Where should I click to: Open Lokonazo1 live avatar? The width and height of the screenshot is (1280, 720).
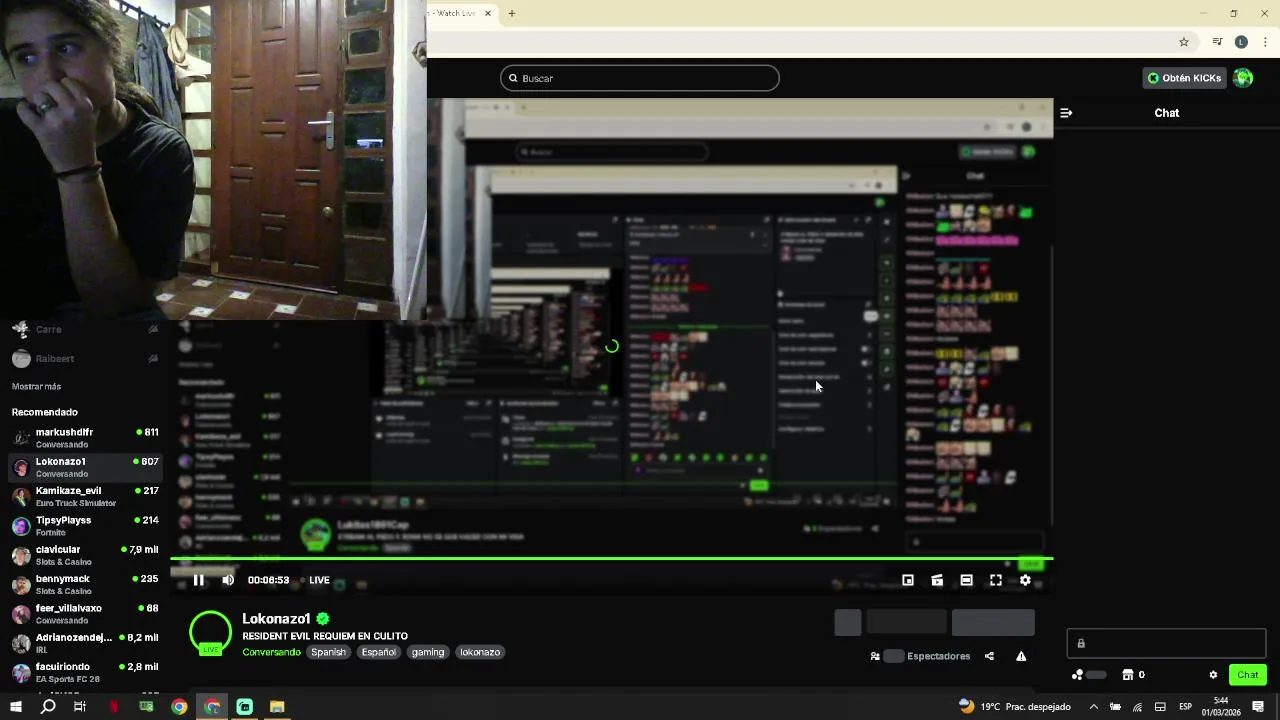point(210,632)
